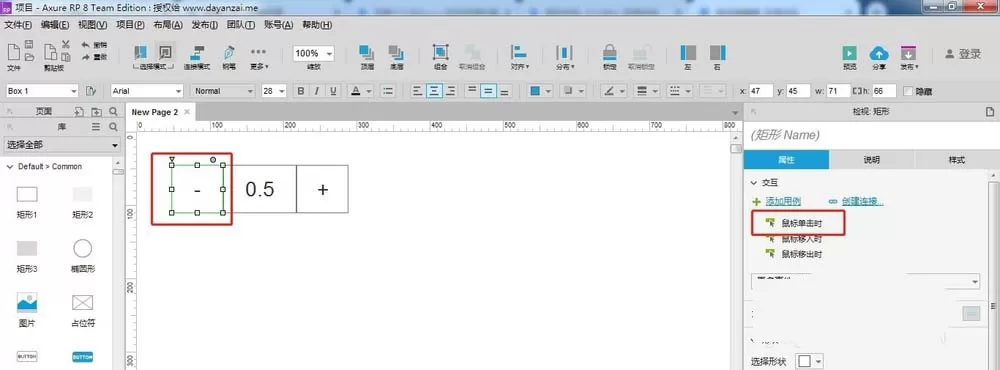
Task: Align text to top
Action: (x=473, y=91)
